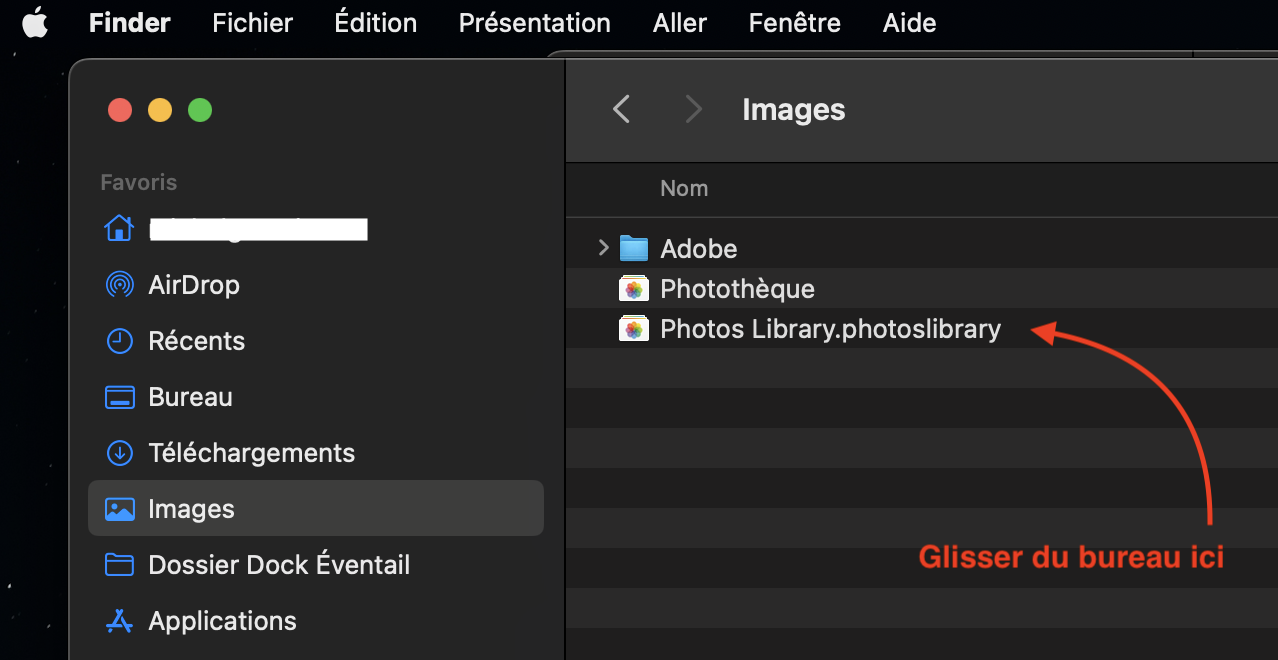
Task: Go back with the left chevron button
Action: pyautogui.click(x=621, y=109)
